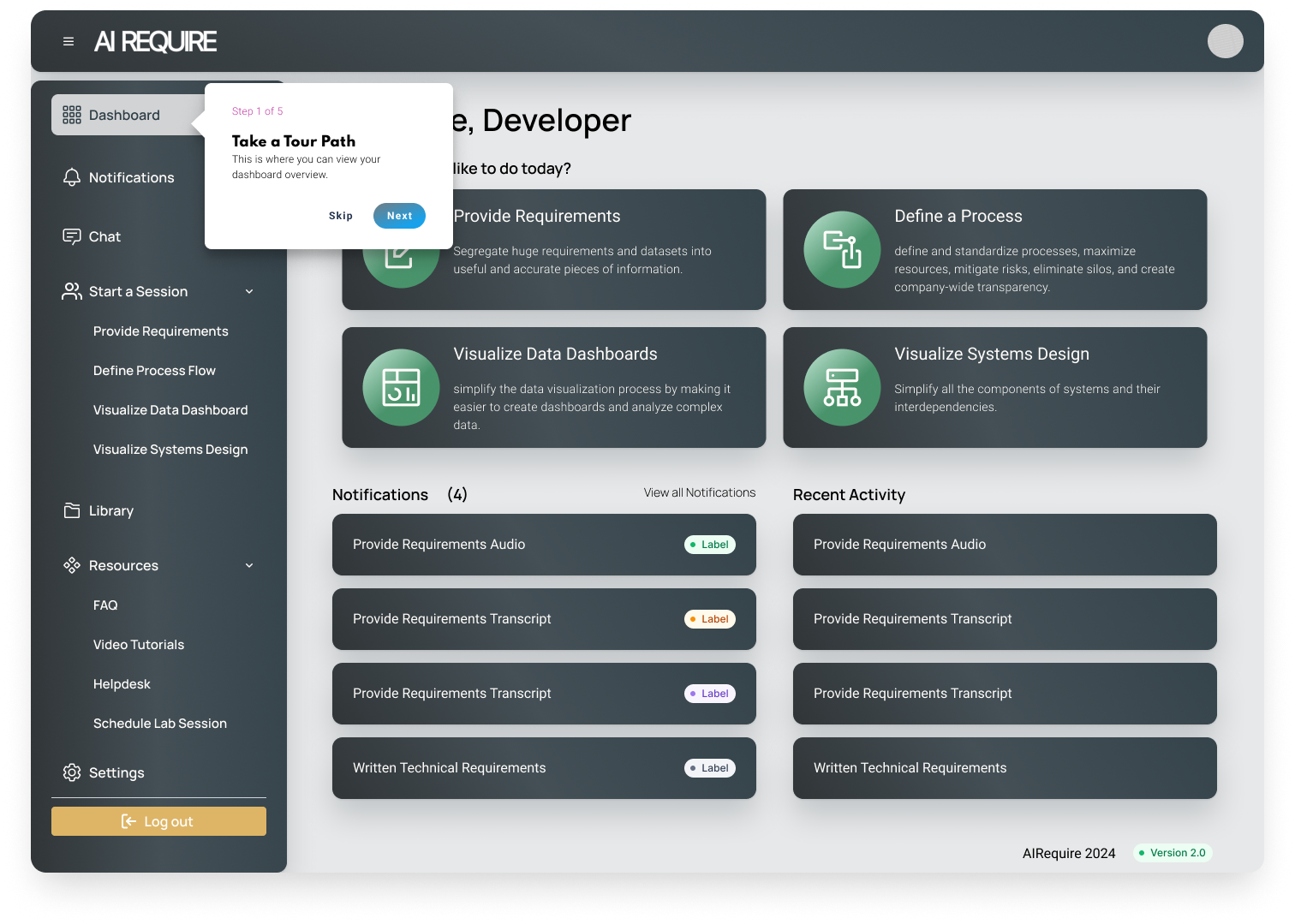
Task: Open the hamburger menu in the header
Action: [x=69, y=41]
